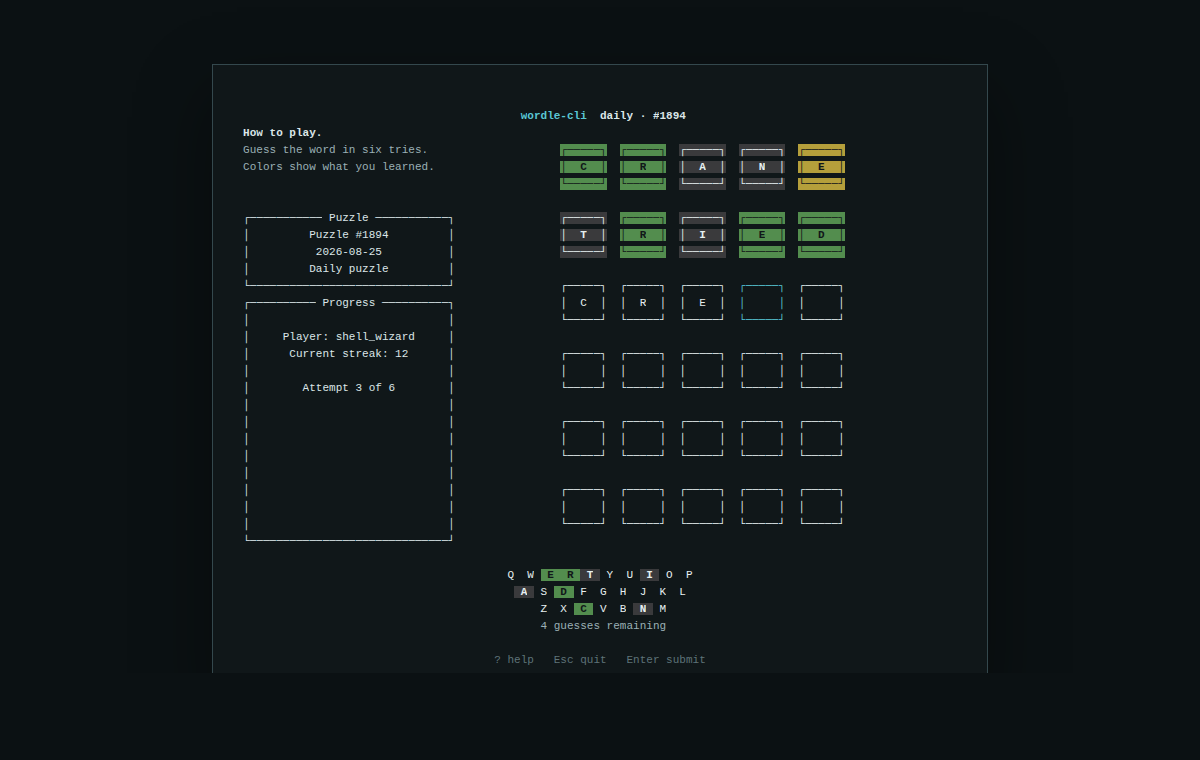1200x760 pixels.
Task: Select the L key on the keyboard
Action: tap(682, 592)
